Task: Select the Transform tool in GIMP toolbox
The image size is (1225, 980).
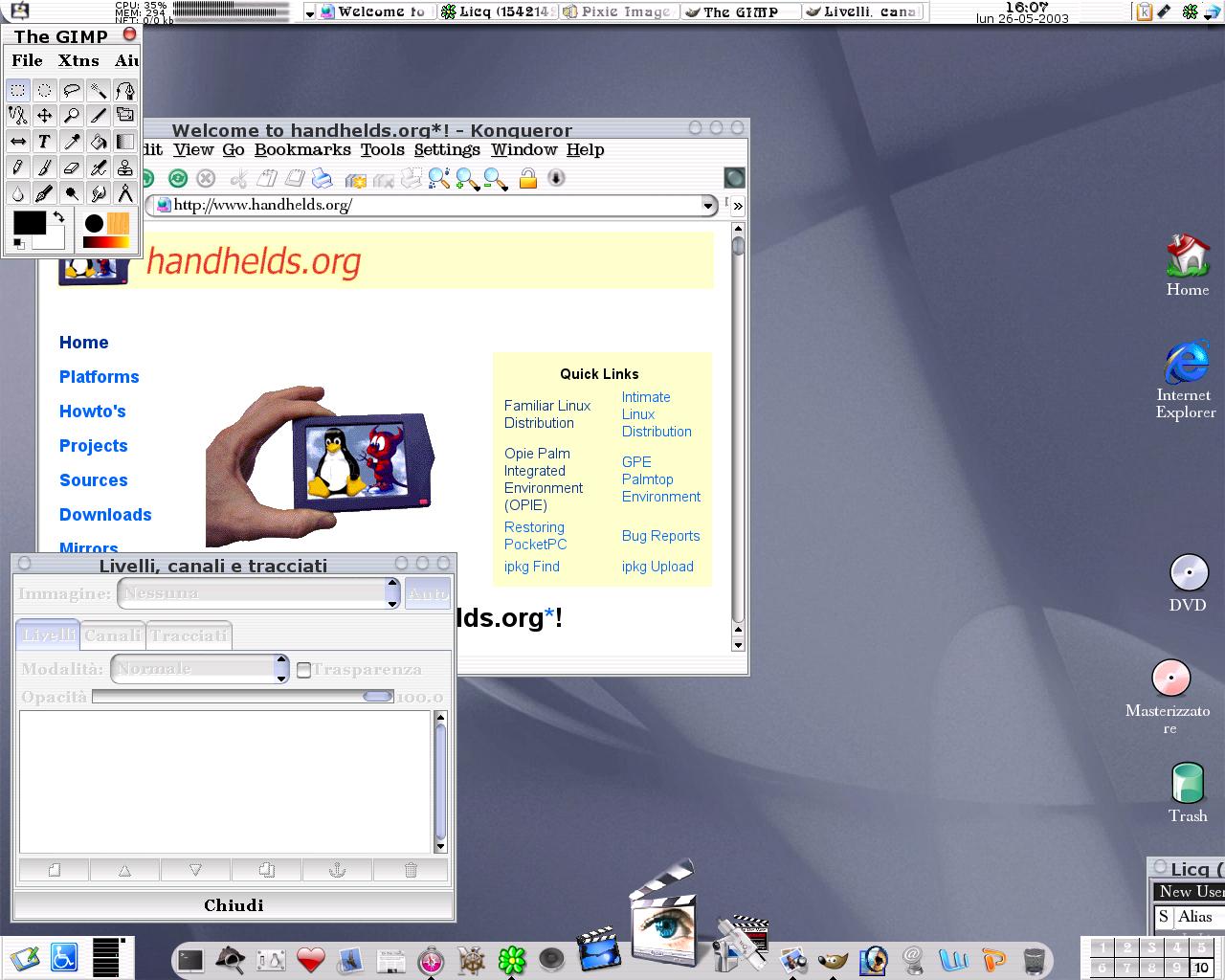Action: click(x=125, y=116)
